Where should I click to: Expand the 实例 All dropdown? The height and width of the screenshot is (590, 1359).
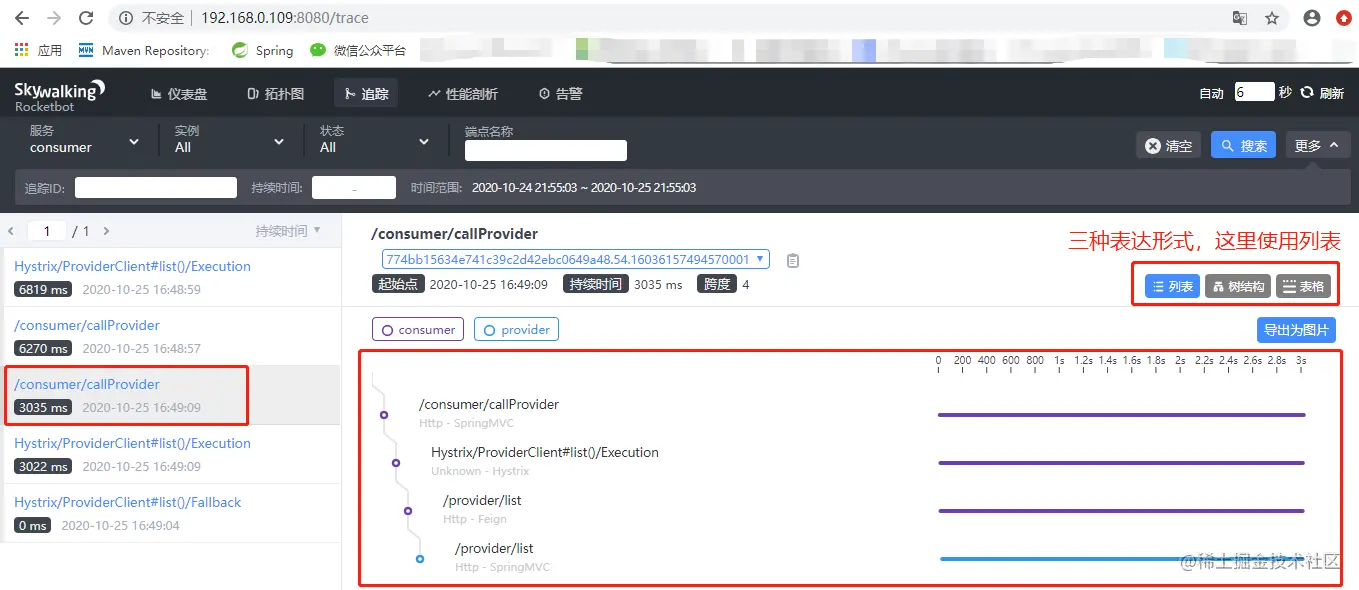coord(229,140)
